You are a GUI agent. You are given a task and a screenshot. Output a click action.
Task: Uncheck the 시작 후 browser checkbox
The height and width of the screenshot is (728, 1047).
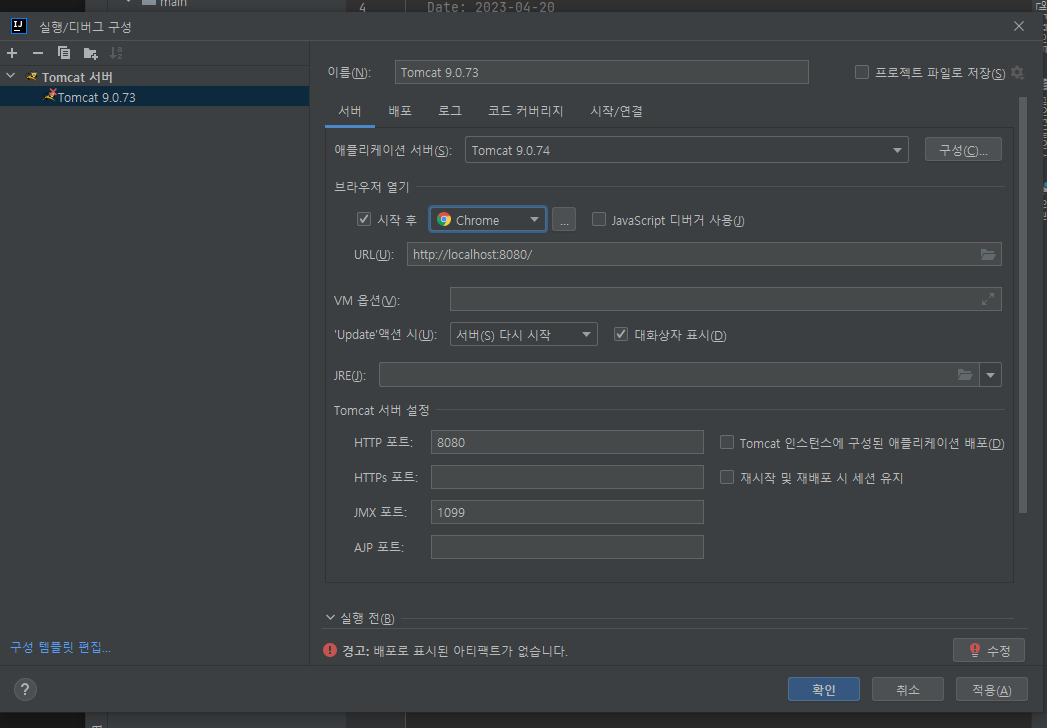[364, 219]
